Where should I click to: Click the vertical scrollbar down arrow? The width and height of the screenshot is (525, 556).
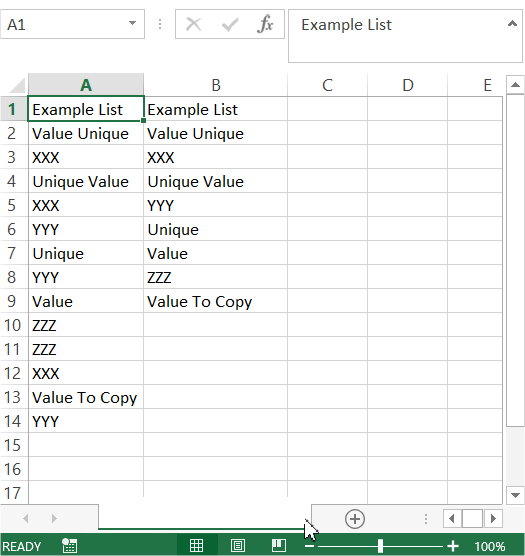coord(515,495)
